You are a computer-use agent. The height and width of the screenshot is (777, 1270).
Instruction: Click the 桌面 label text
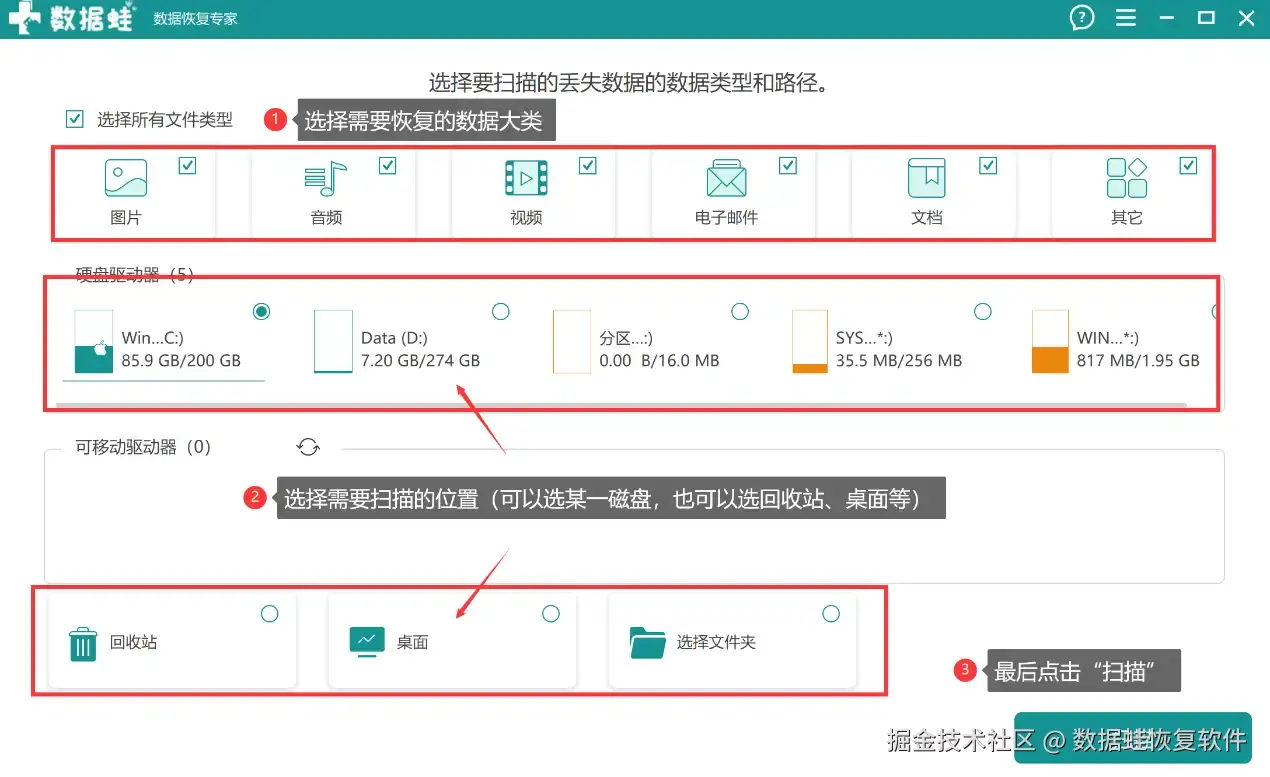tap(412, 642)
